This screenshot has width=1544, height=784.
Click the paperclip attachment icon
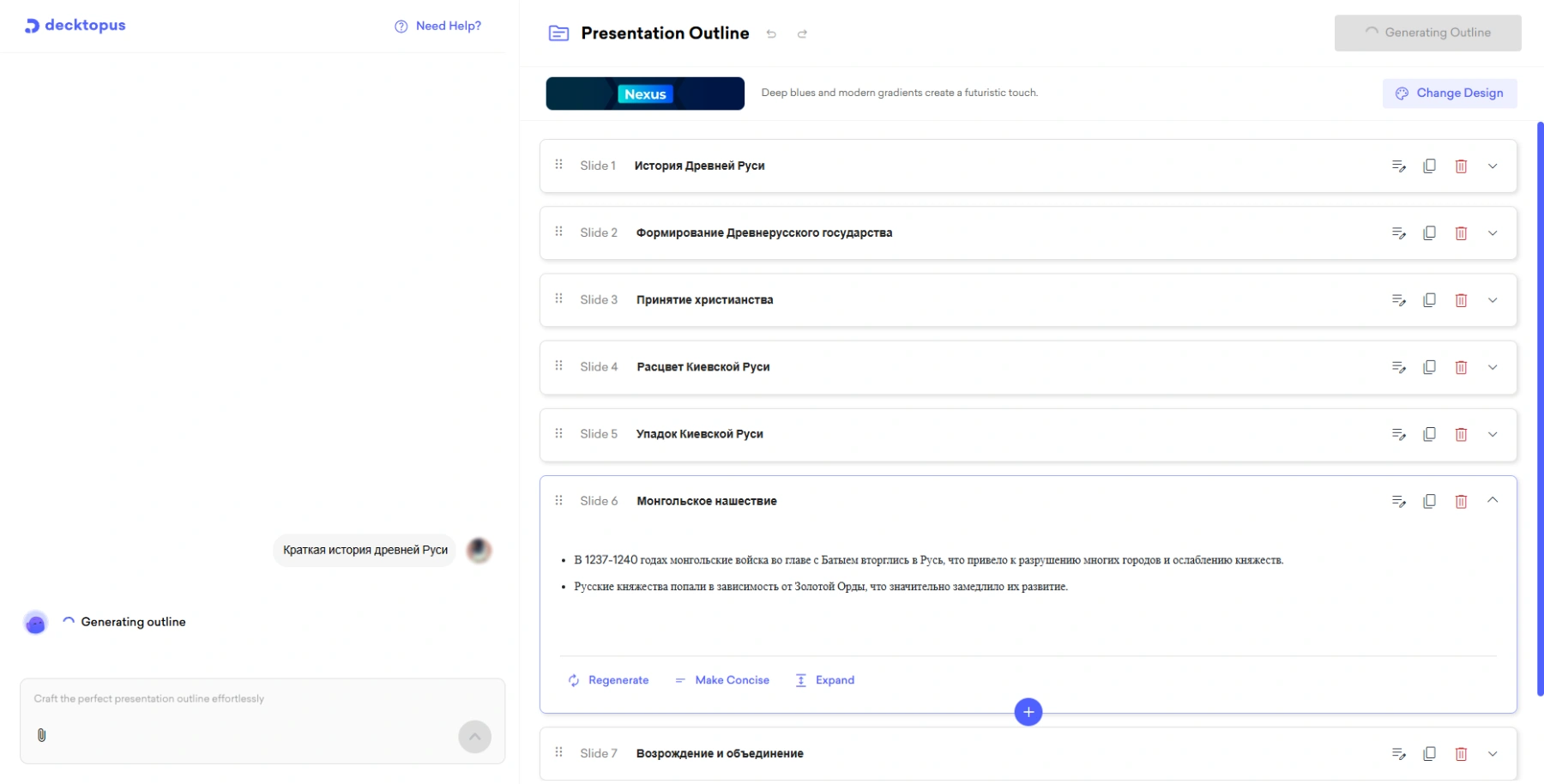coord(41,735)
